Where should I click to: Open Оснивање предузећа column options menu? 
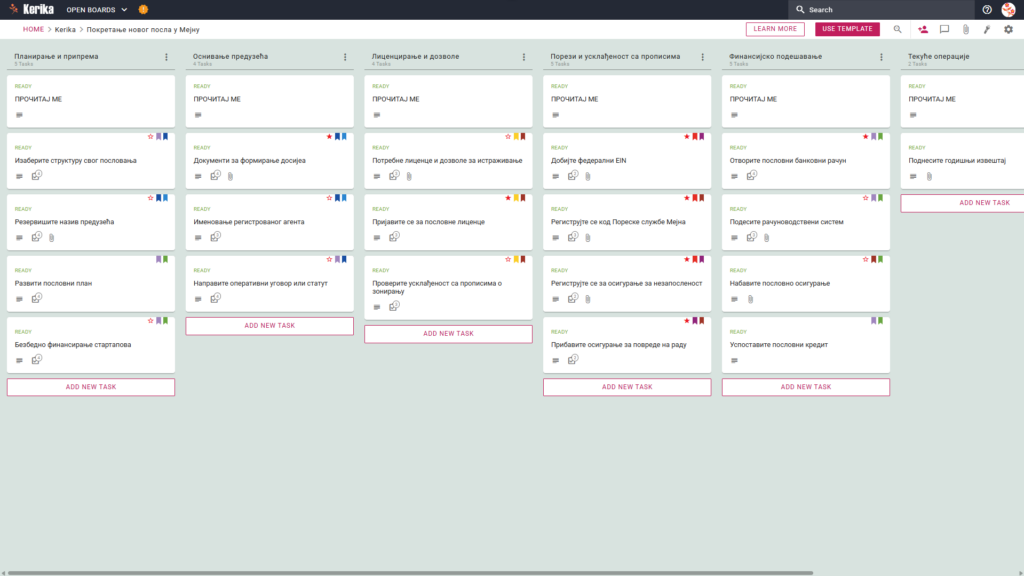345,57
